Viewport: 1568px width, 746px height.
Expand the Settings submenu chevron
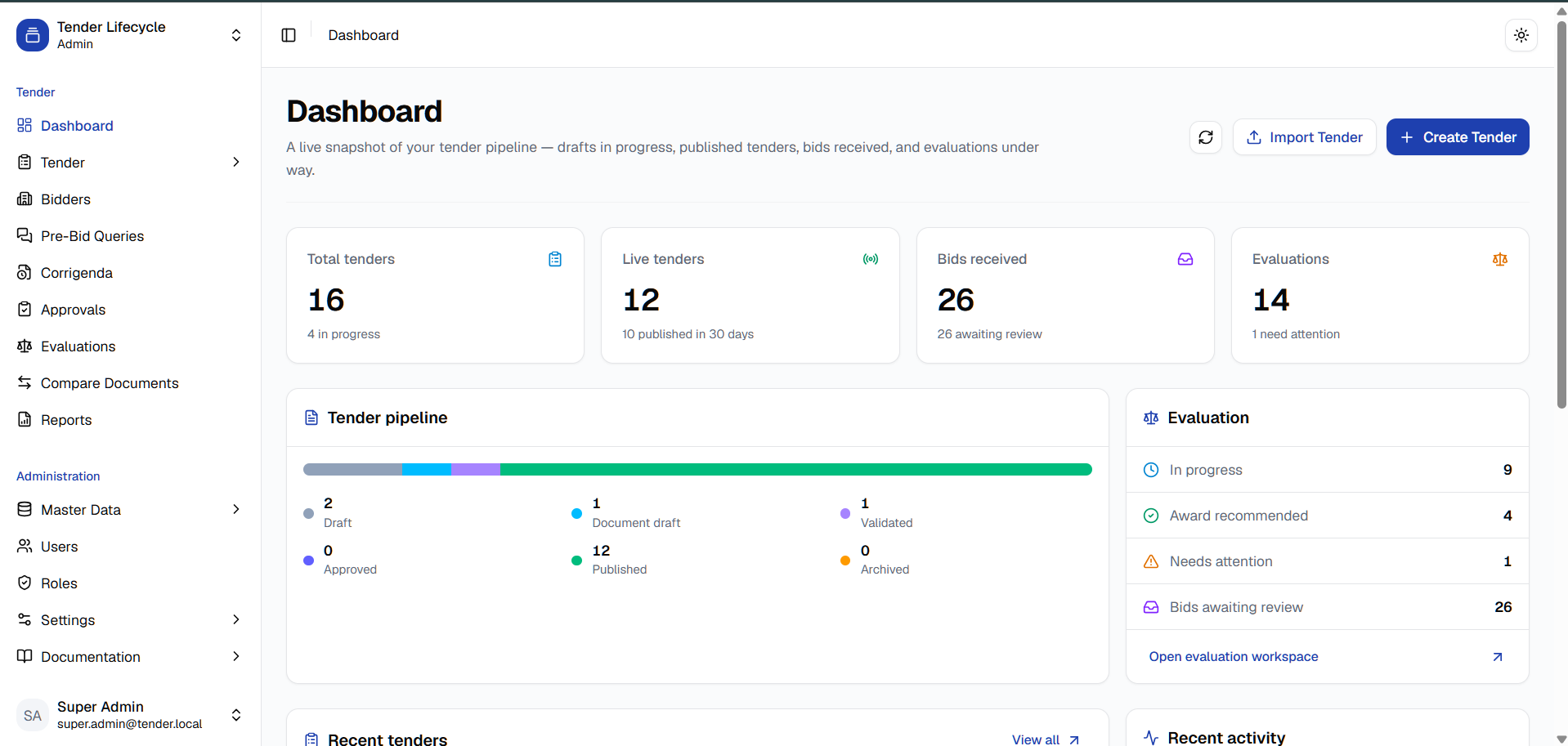click(x=236, y=619)
